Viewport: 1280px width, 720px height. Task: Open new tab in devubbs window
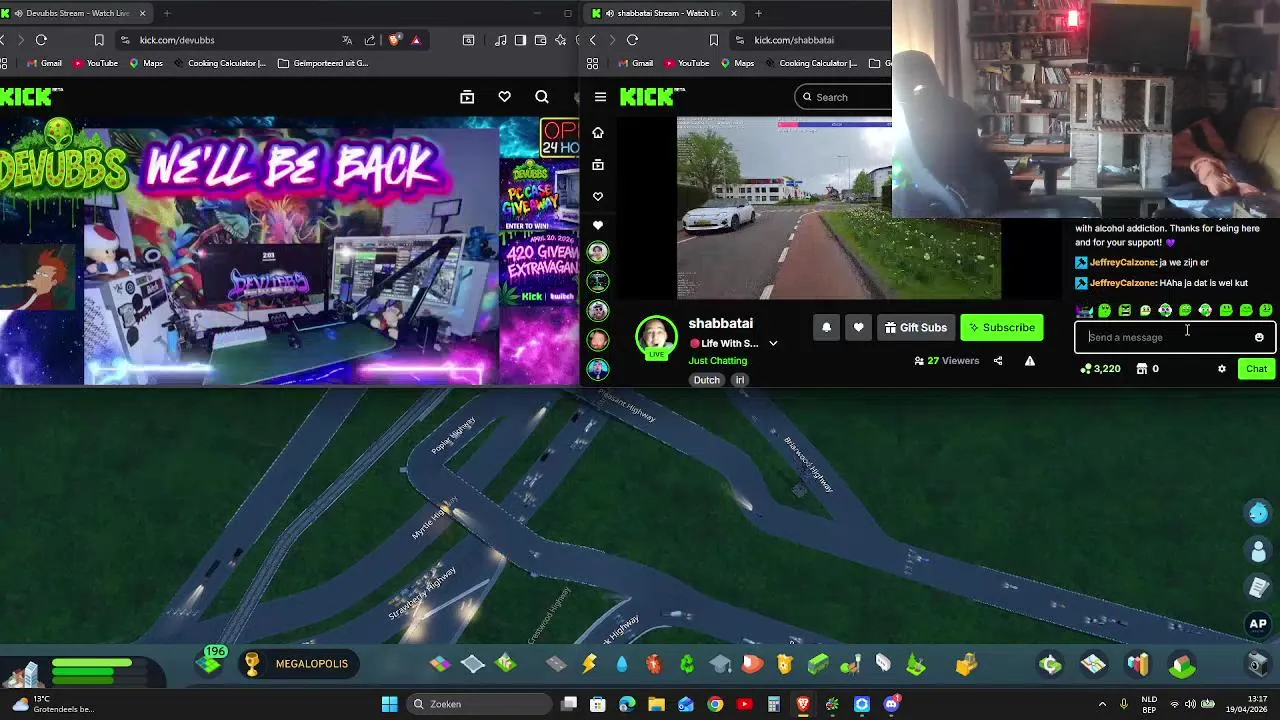tap(166, 13)
